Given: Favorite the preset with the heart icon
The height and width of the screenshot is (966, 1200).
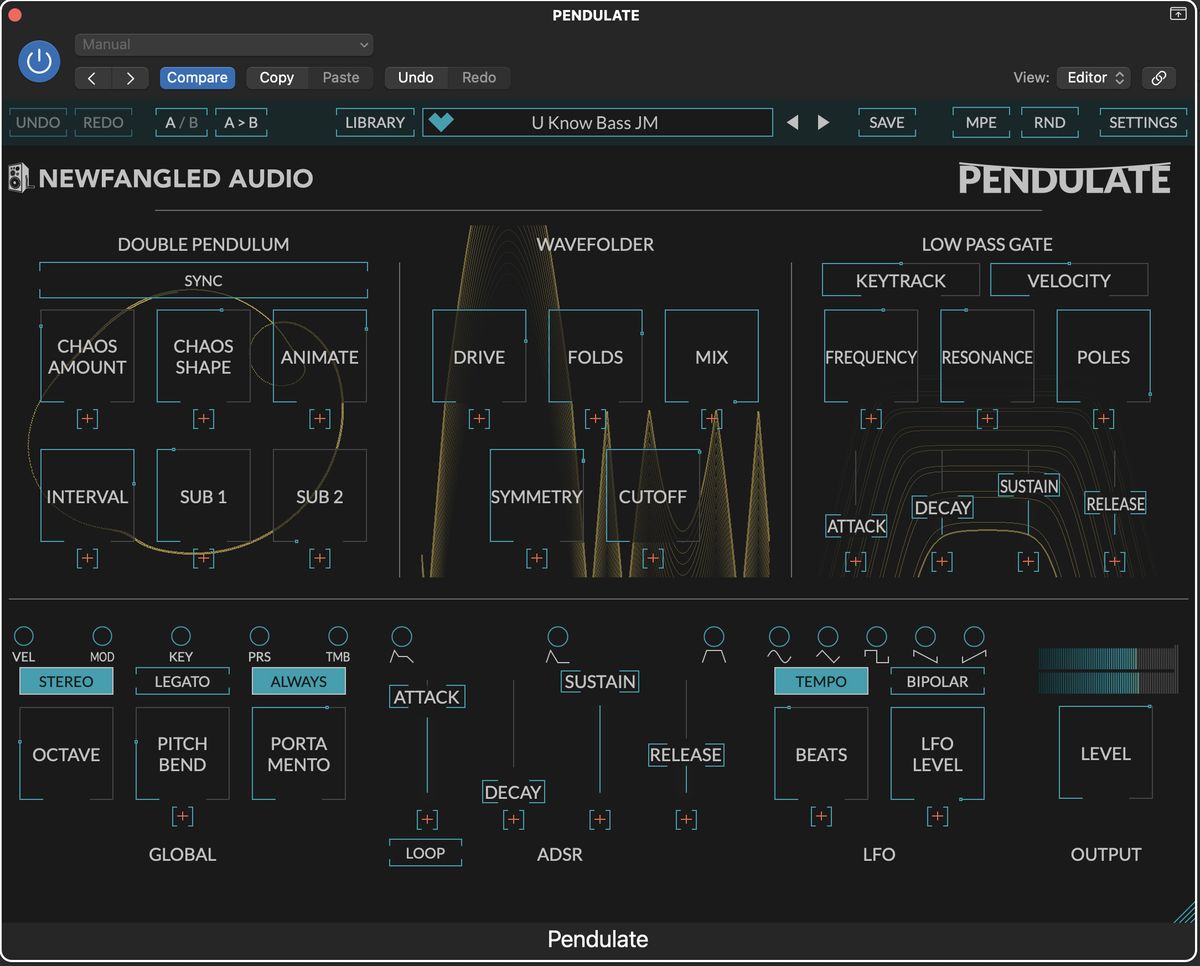Looking at the screenshot, I should point(441,122).
